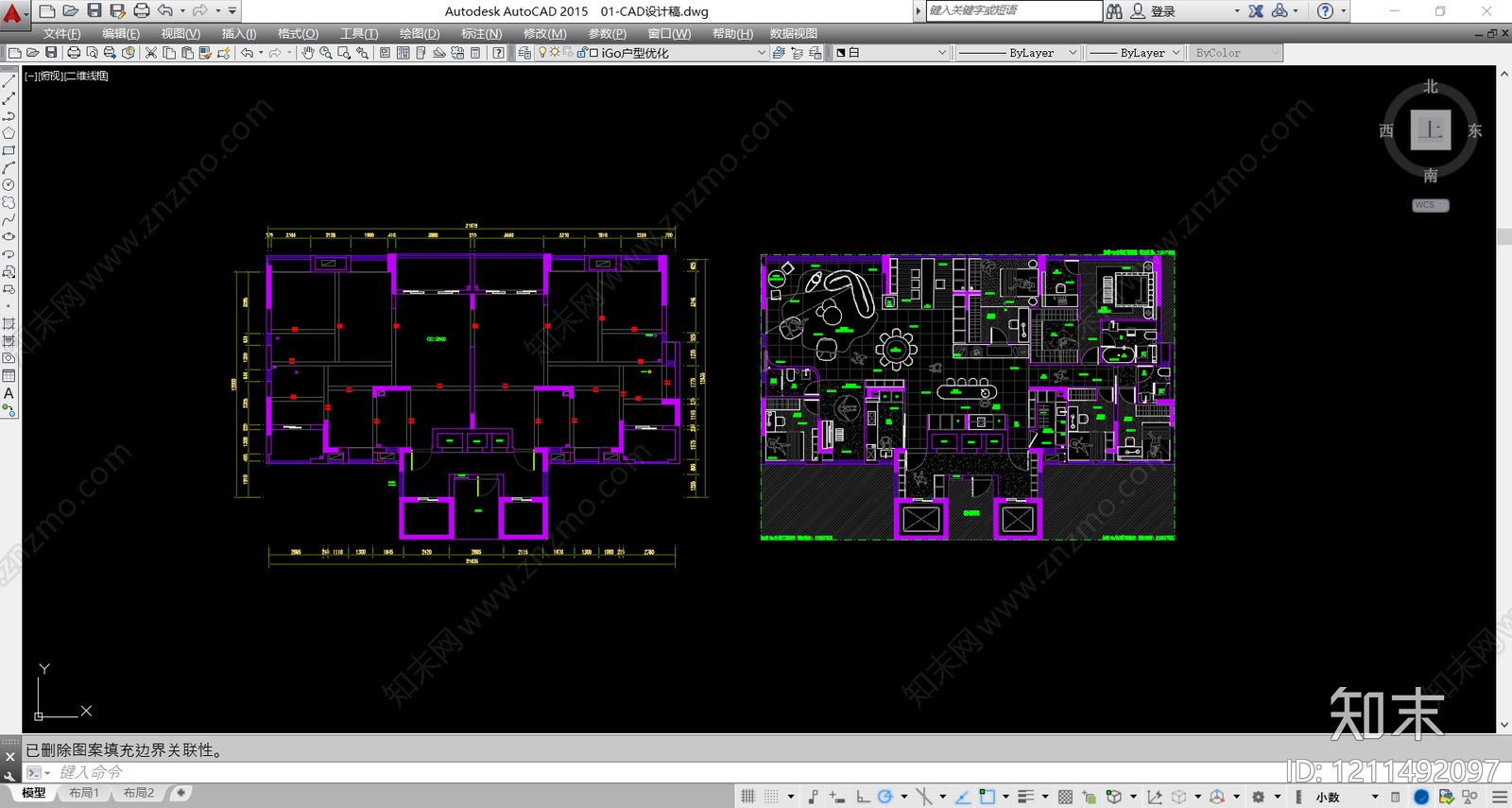Open the 绘图(D) menu
The image size is (1512, 808).
pos(420,33)
